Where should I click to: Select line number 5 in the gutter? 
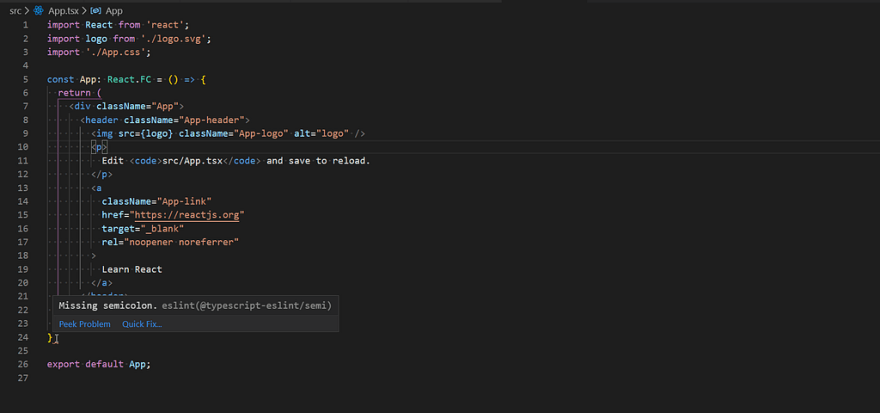click(25, 79)
